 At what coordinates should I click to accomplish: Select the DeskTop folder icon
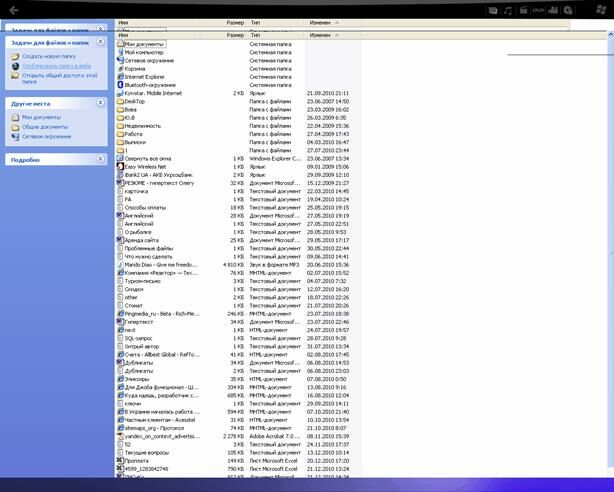tap(120, 101)
